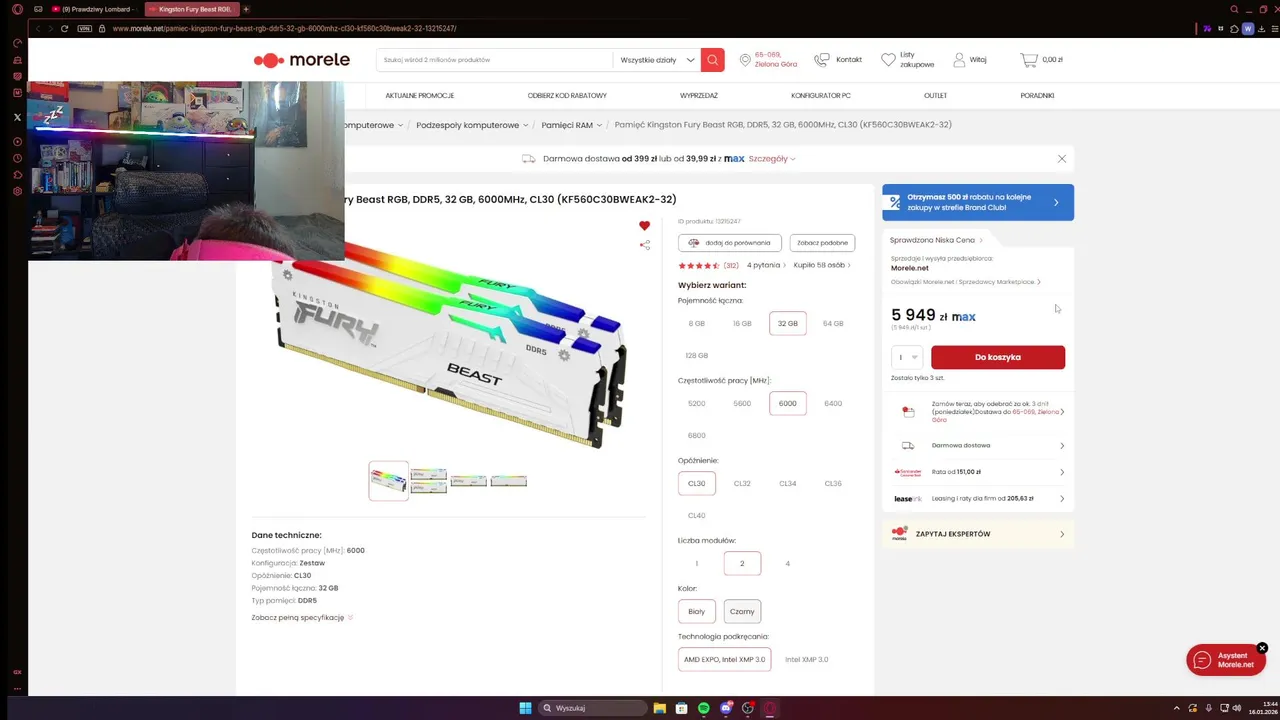Expand Rata od 151,00 zł row

pos(977,472)
